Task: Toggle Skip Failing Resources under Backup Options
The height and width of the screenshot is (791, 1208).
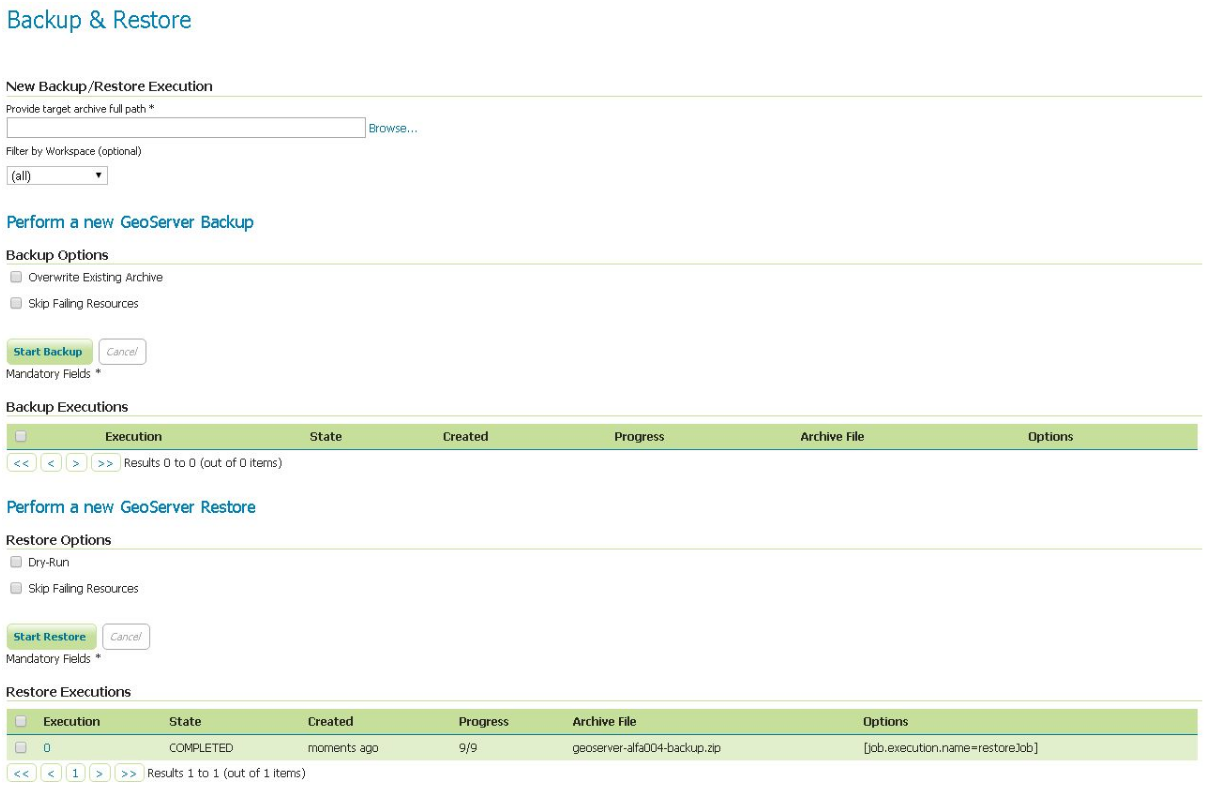Action: click(16, 303)
